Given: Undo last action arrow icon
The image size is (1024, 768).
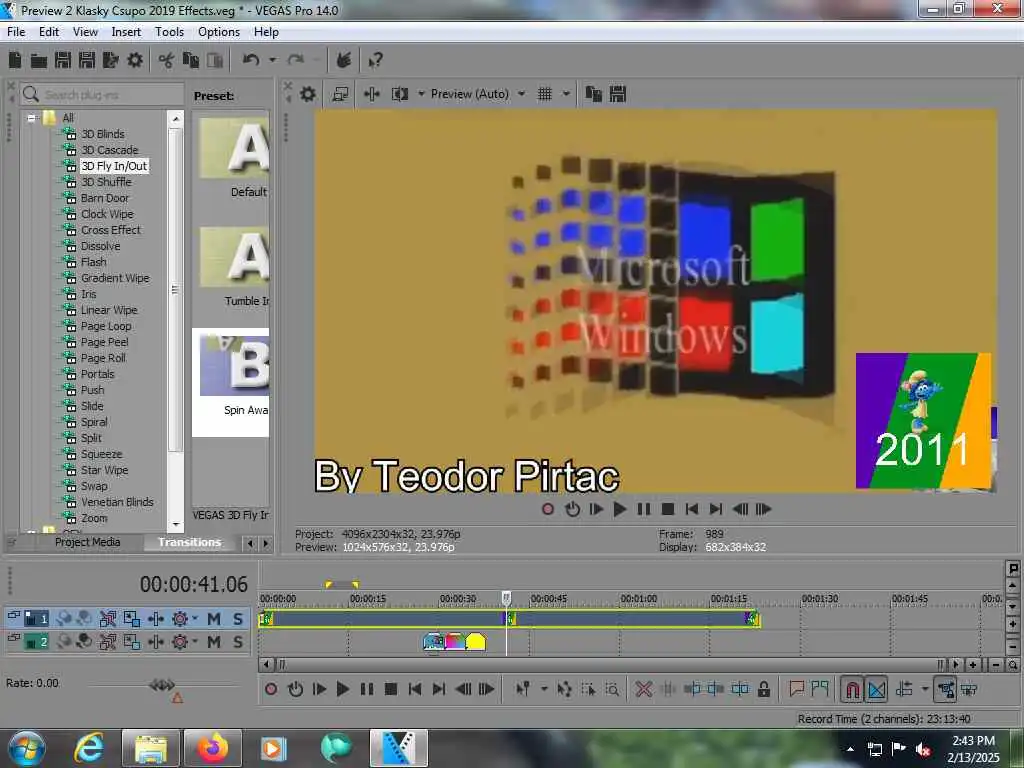Looking at the screenshot, I should [251, 60].
